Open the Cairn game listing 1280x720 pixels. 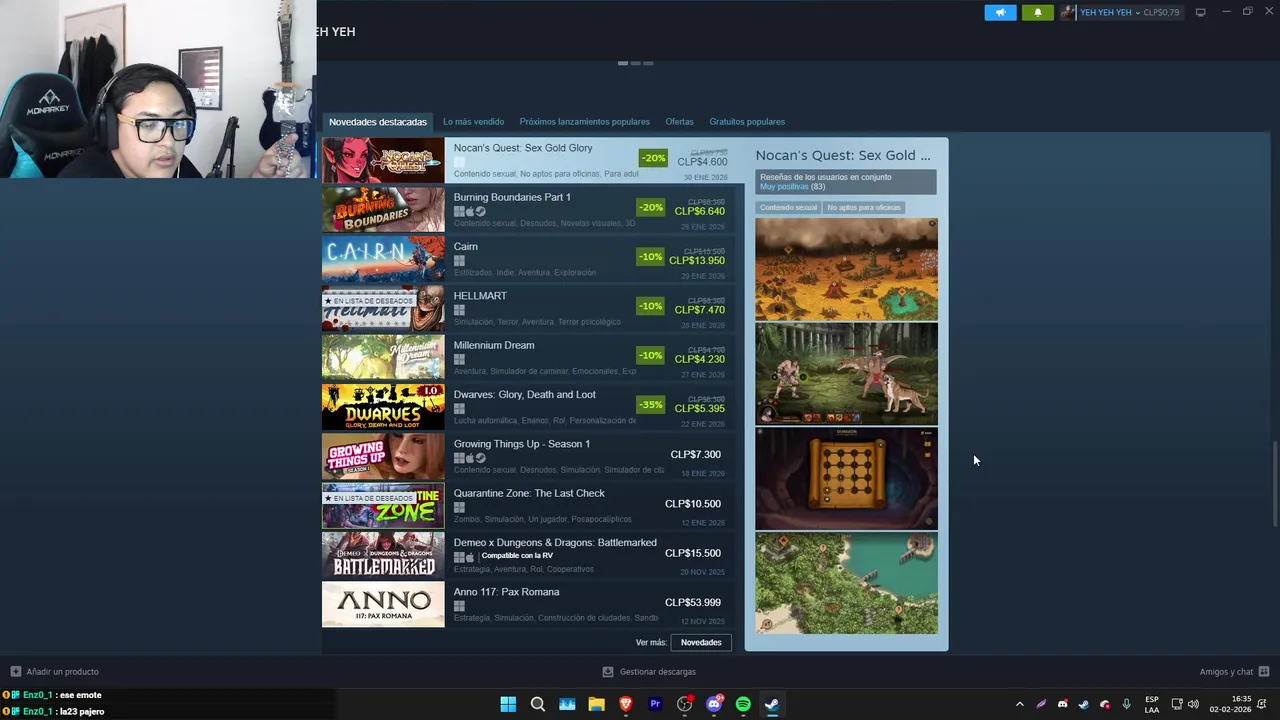528,258
